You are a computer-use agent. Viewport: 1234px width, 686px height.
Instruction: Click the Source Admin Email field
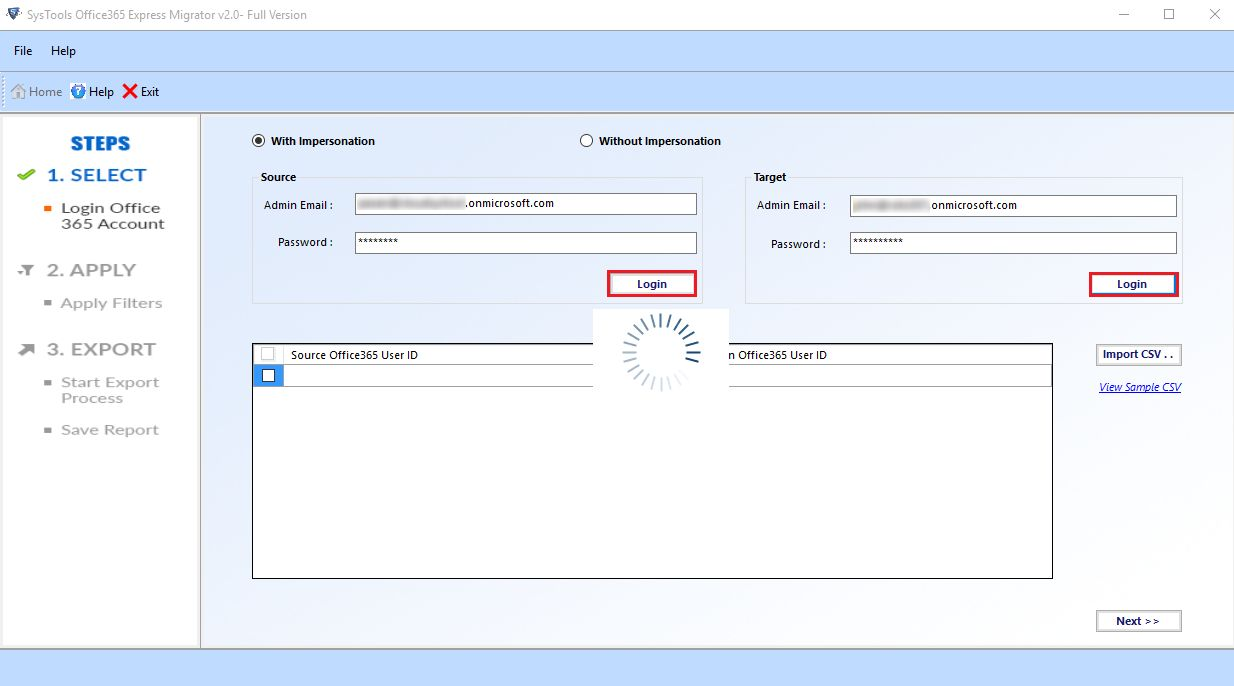tap(526, 204)
